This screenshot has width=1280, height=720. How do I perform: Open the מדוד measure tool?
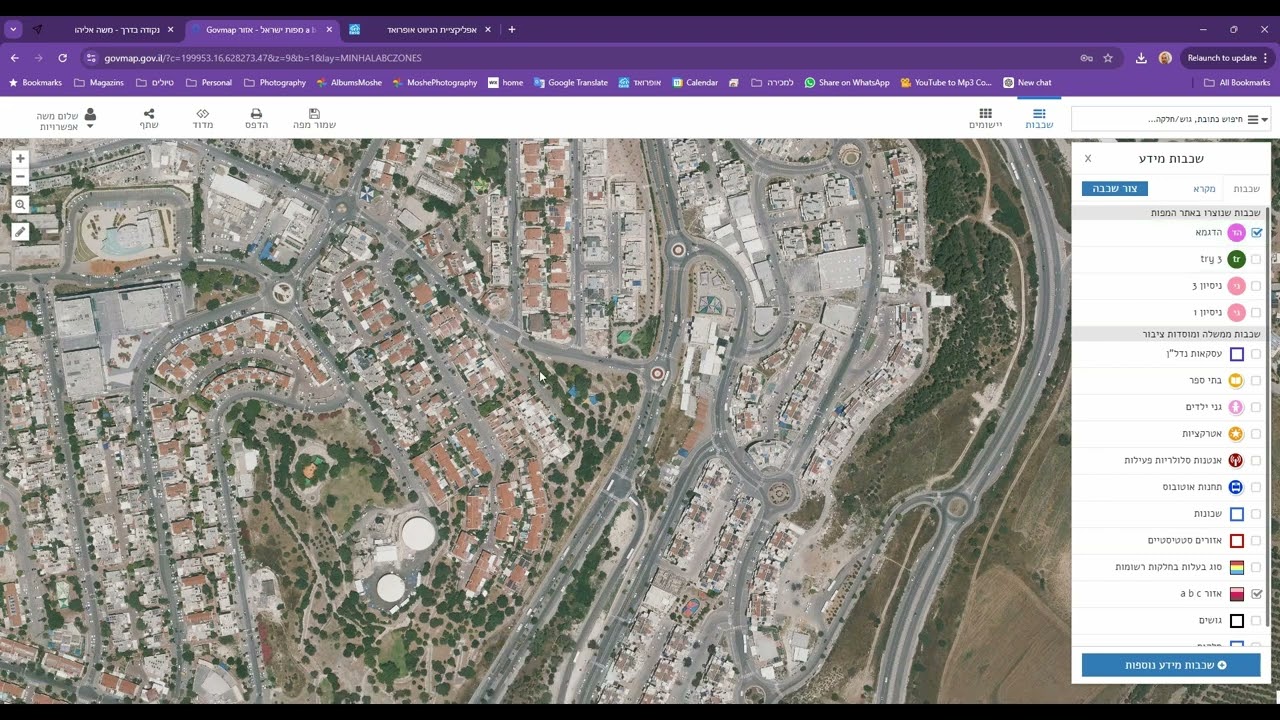203,119
